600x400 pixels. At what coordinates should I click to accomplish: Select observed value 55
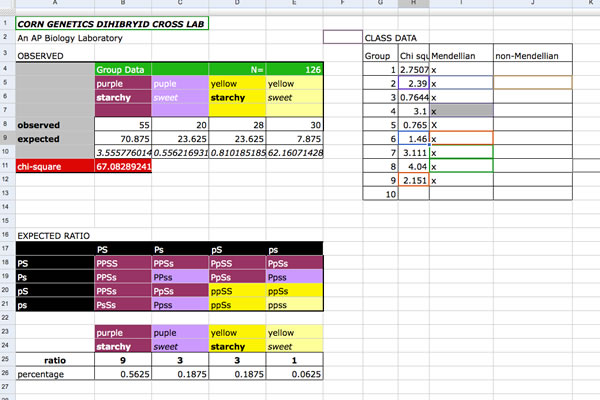(123, 125)
